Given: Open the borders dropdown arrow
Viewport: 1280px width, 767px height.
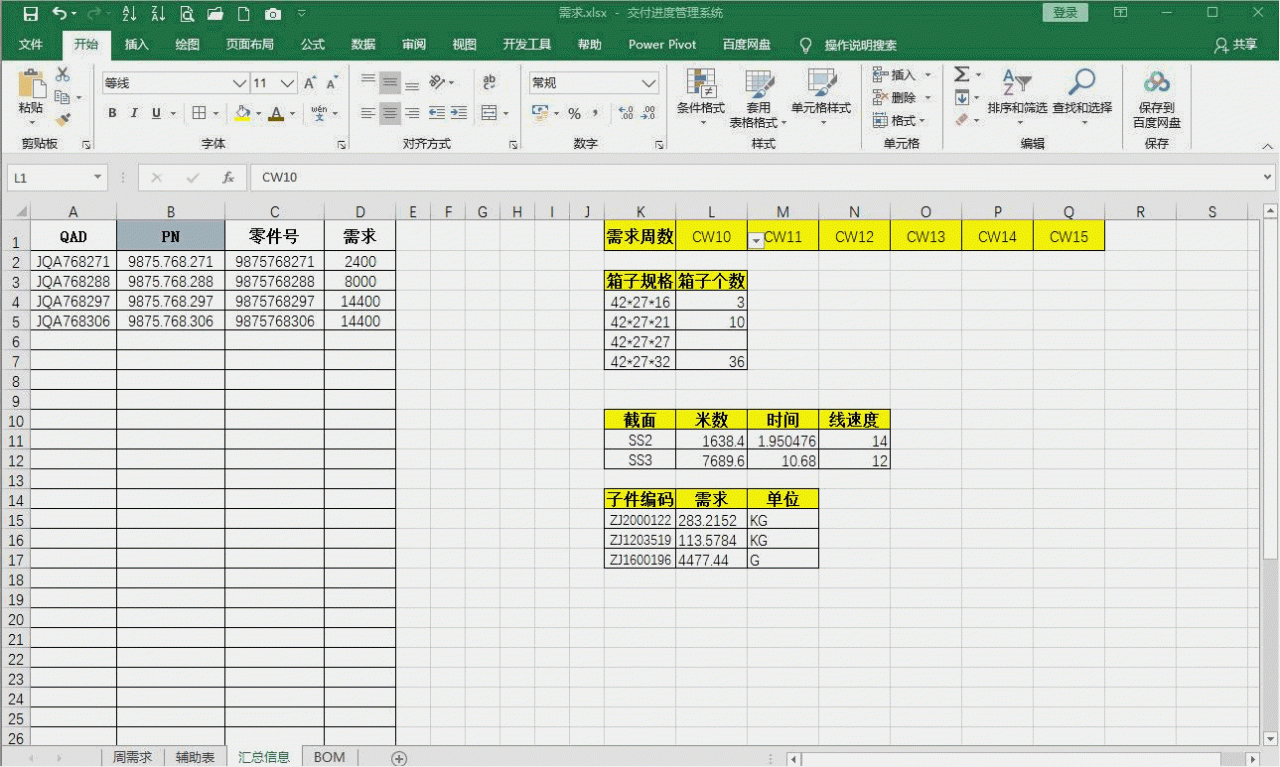Looking at the screenshot, I should point(216,113).
